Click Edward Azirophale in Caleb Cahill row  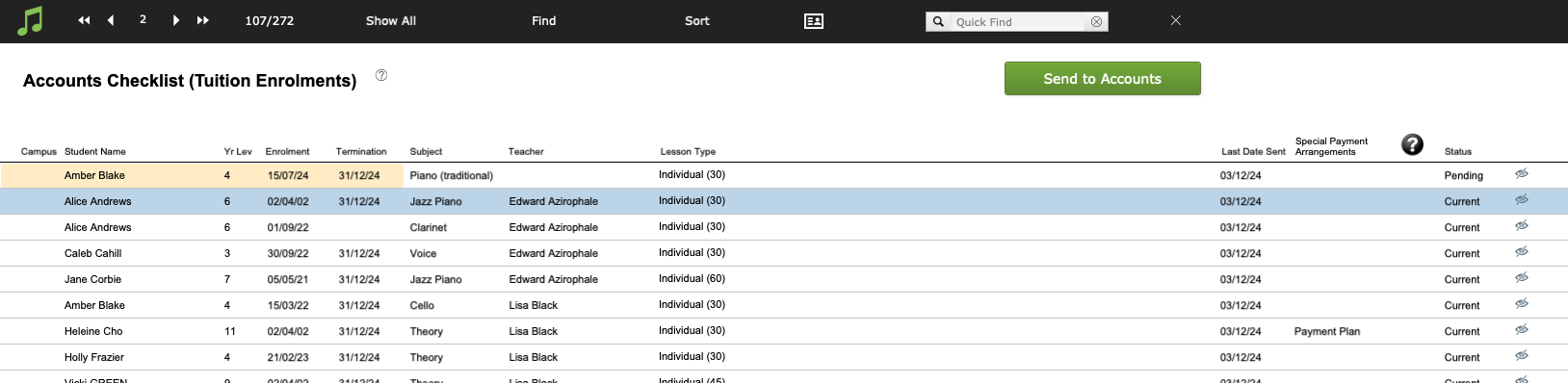(x=553, y=253)
